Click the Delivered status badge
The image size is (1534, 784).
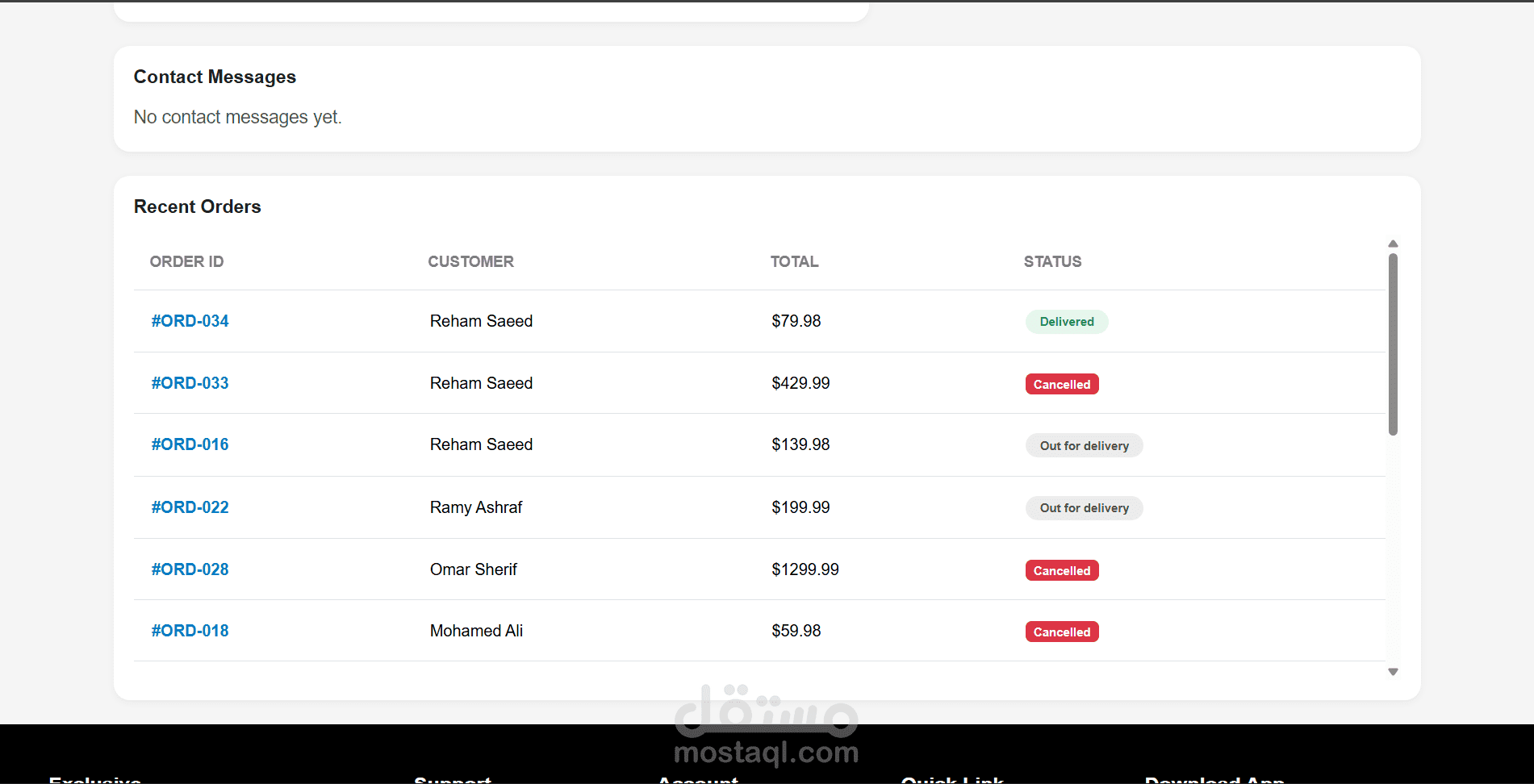pos(1067,322)
